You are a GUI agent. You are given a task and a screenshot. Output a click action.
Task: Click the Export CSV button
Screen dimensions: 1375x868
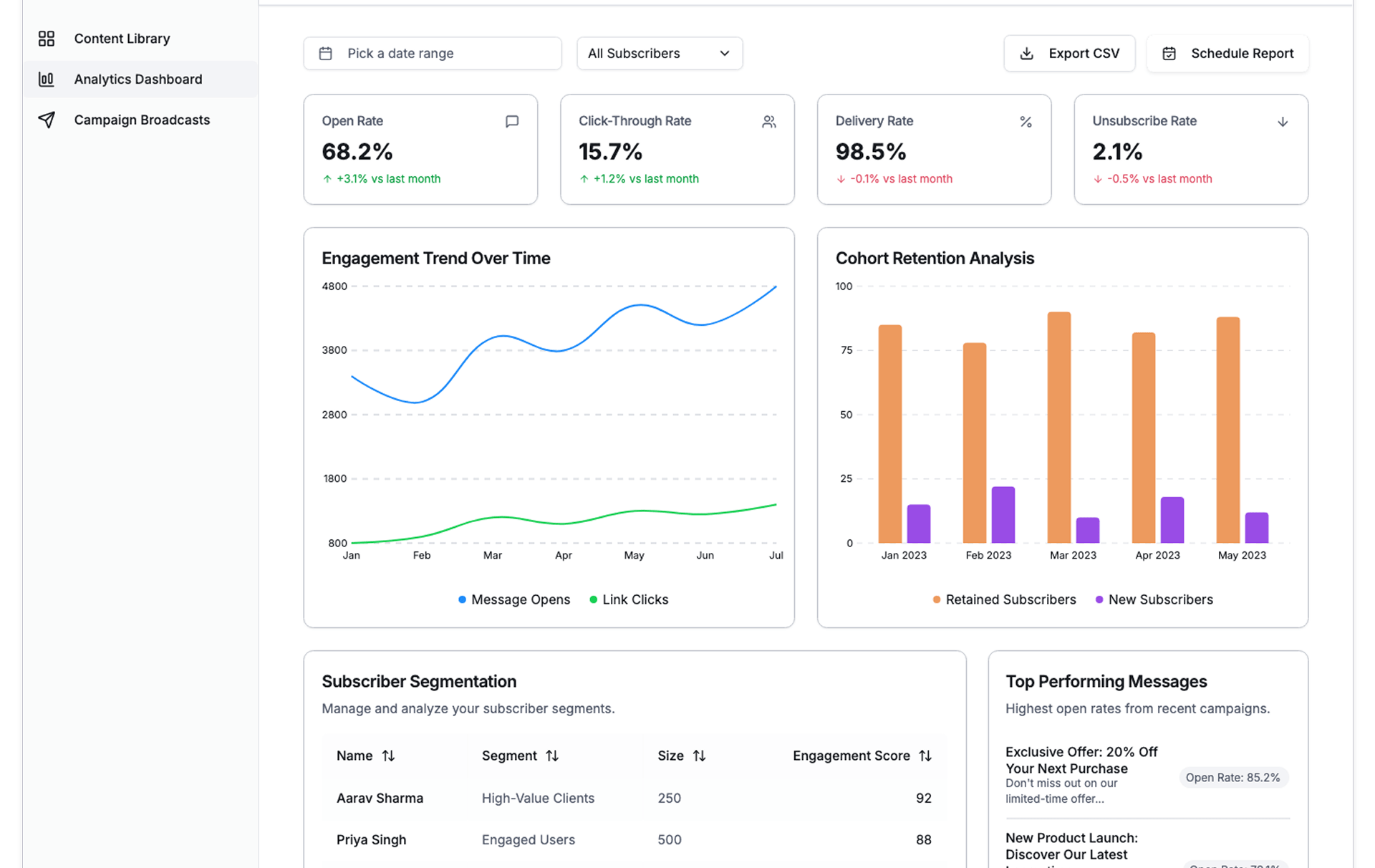pos(1069,54)
